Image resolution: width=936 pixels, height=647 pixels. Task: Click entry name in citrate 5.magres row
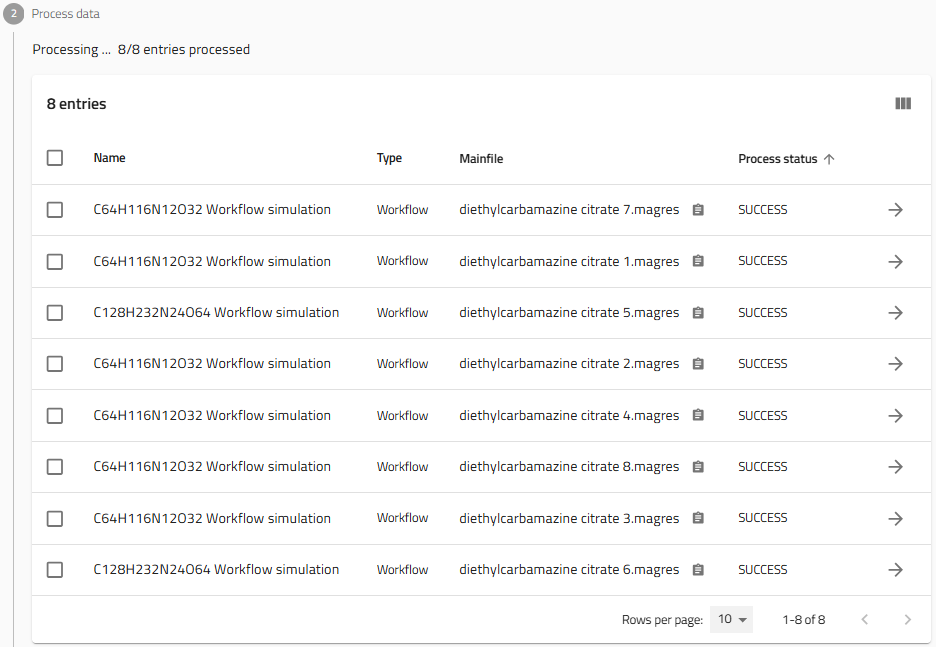click(x=216, y=313)
